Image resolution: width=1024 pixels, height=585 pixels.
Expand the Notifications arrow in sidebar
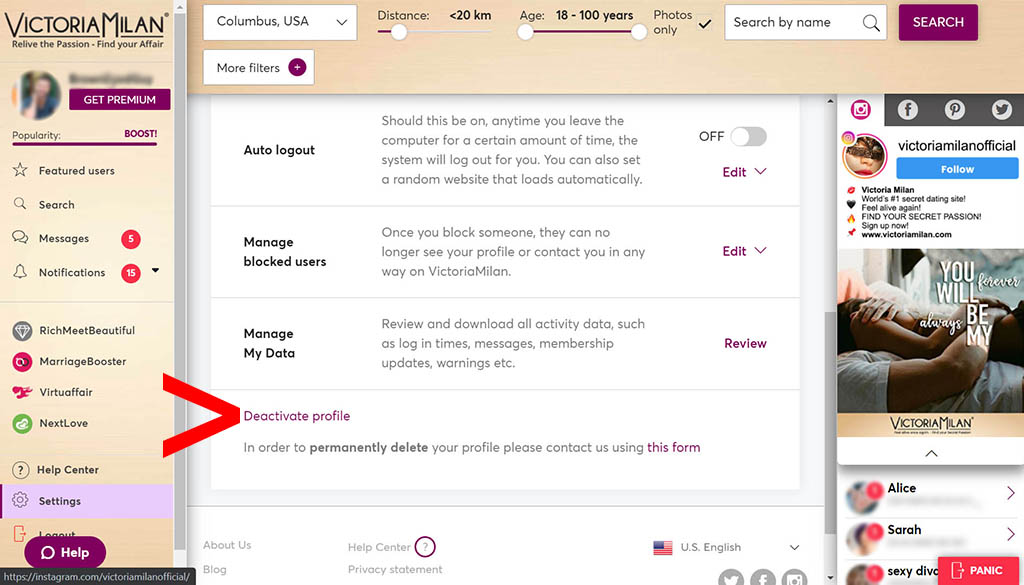[x=155, y=271]
